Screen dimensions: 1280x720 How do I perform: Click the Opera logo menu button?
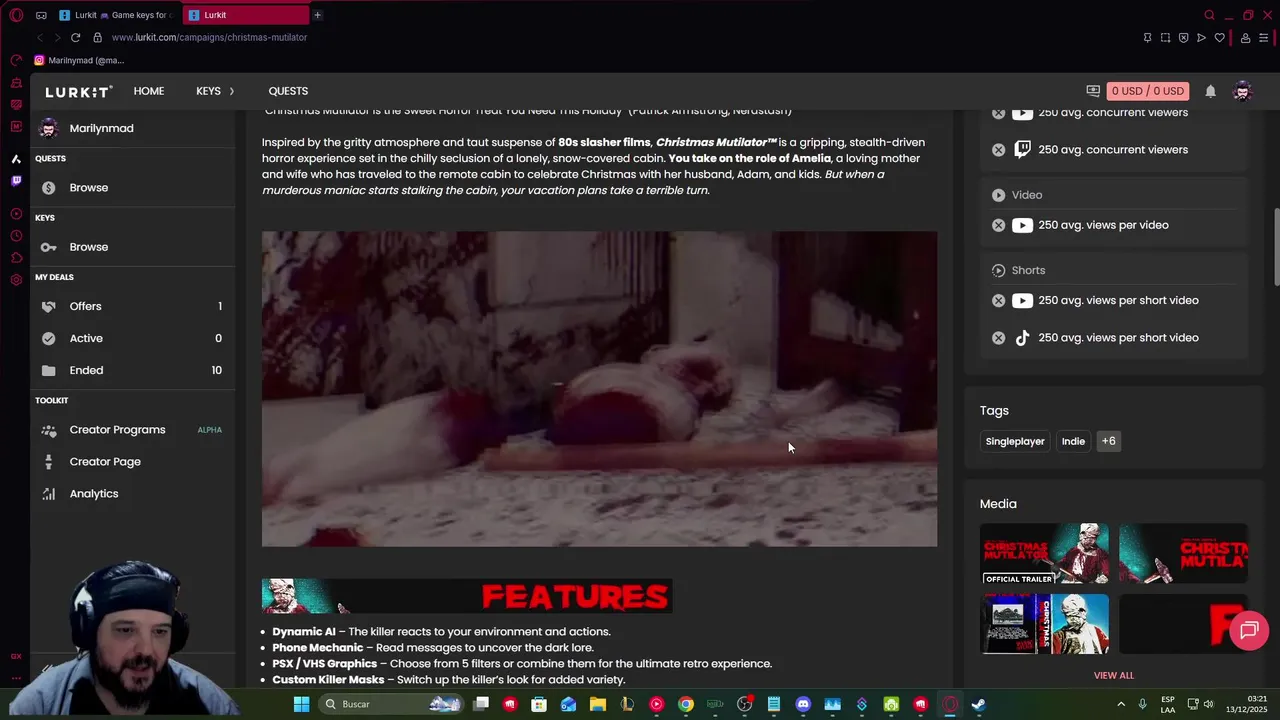pos(16,15)
